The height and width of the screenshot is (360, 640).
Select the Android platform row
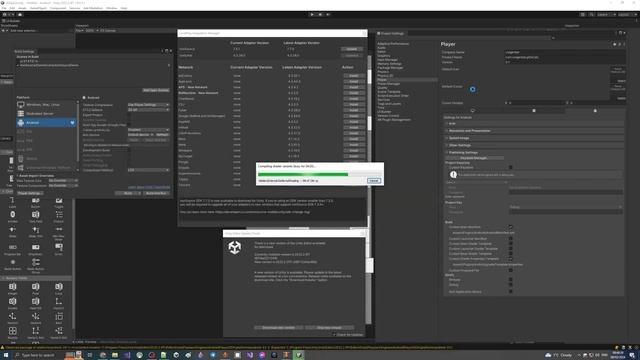coord(46,122)
